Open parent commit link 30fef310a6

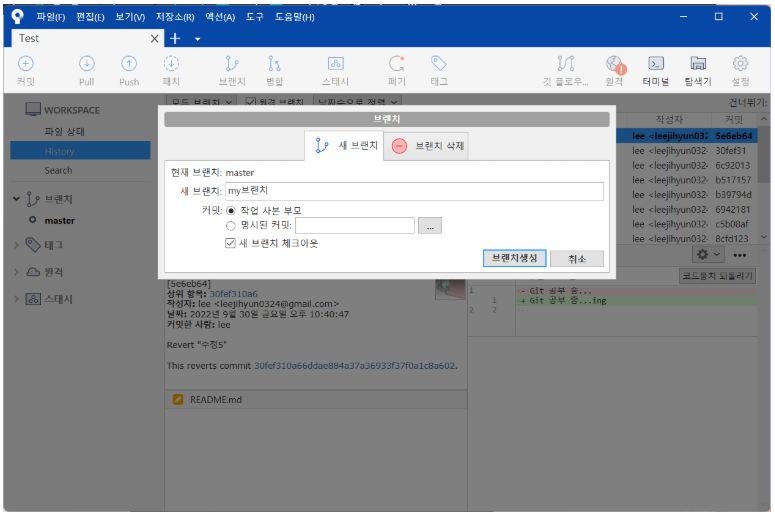pos(233,294)
